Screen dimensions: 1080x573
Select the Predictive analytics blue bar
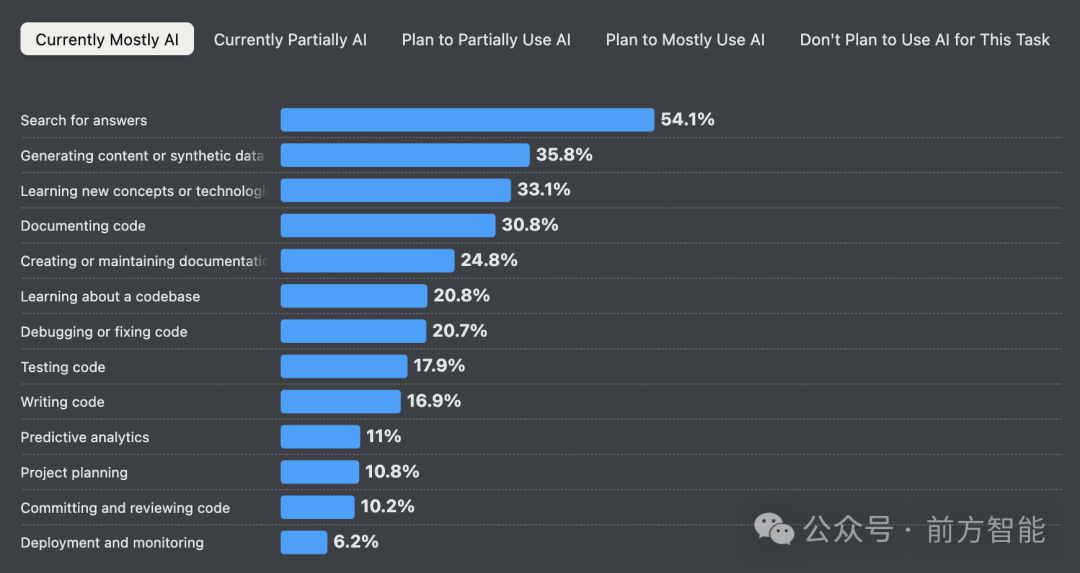point(320,437)
